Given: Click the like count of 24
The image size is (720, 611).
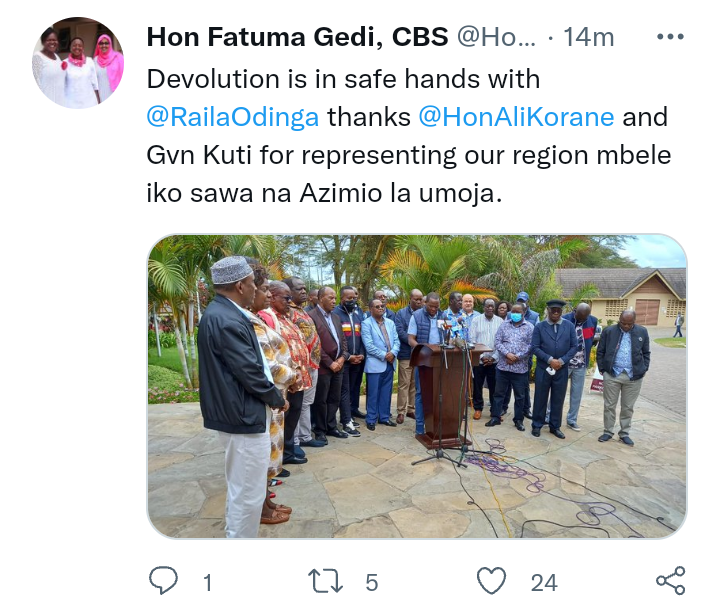Looking at the screenshot, I should click(544, 583).
